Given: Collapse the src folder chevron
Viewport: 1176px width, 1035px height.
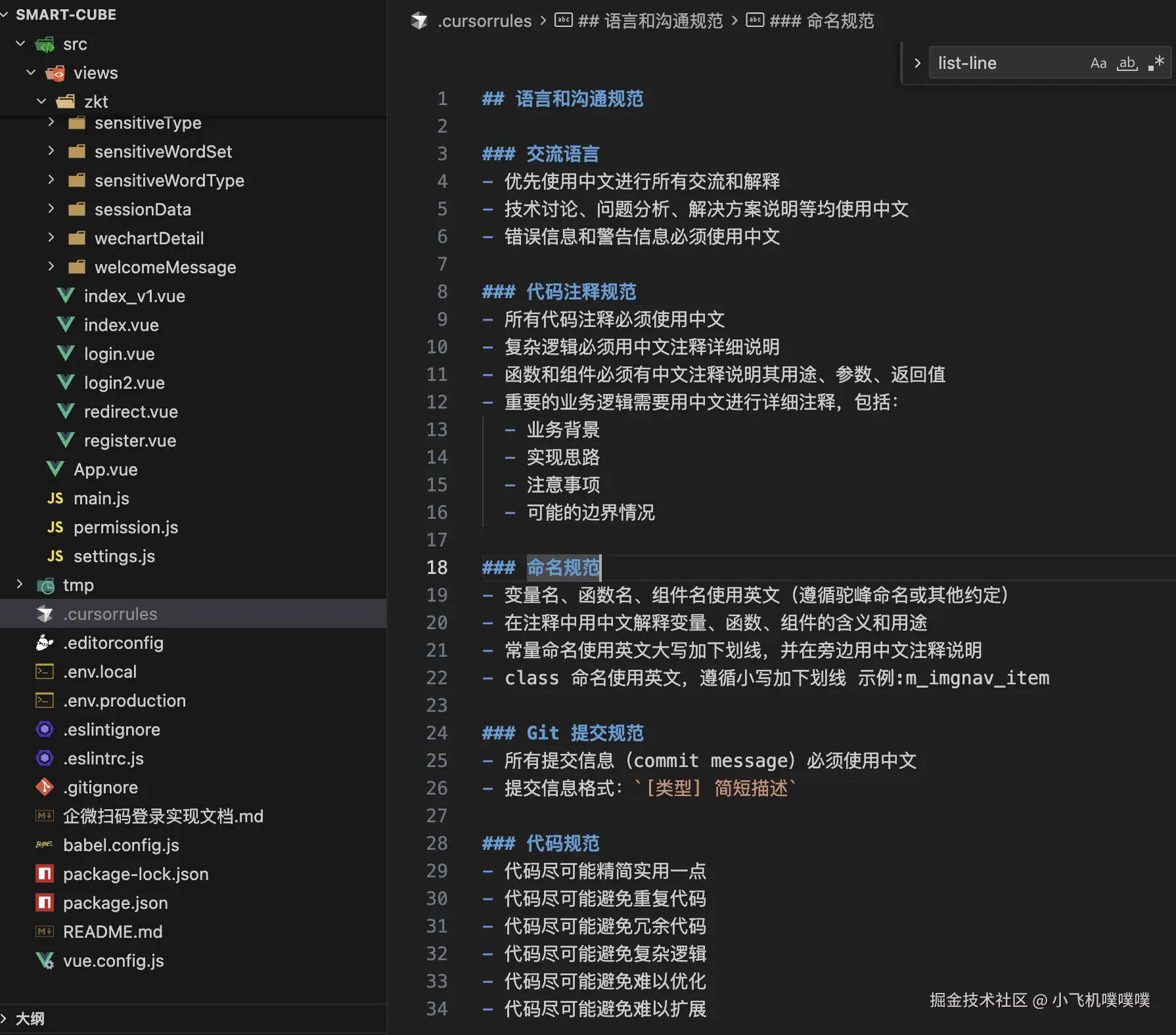Looking at the screenshot, I should coord(20,44).
